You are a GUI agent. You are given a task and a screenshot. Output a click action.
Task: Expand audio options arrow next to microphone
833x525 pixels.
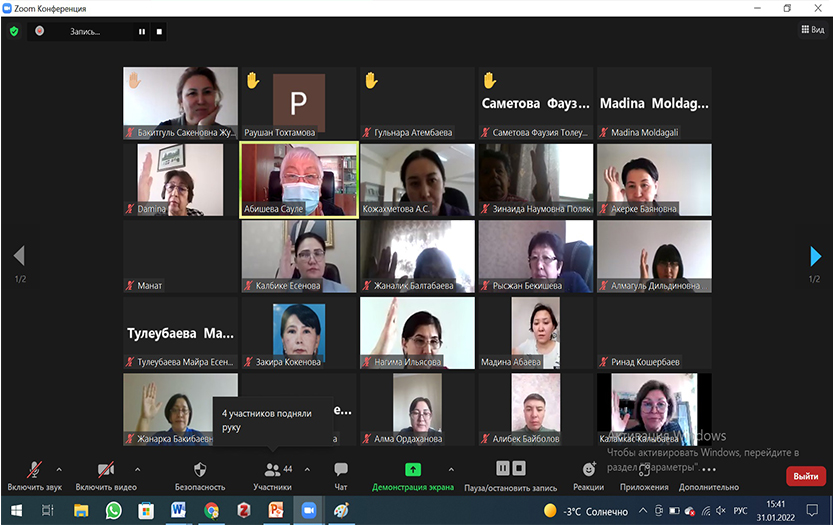(x=59, y=468)
